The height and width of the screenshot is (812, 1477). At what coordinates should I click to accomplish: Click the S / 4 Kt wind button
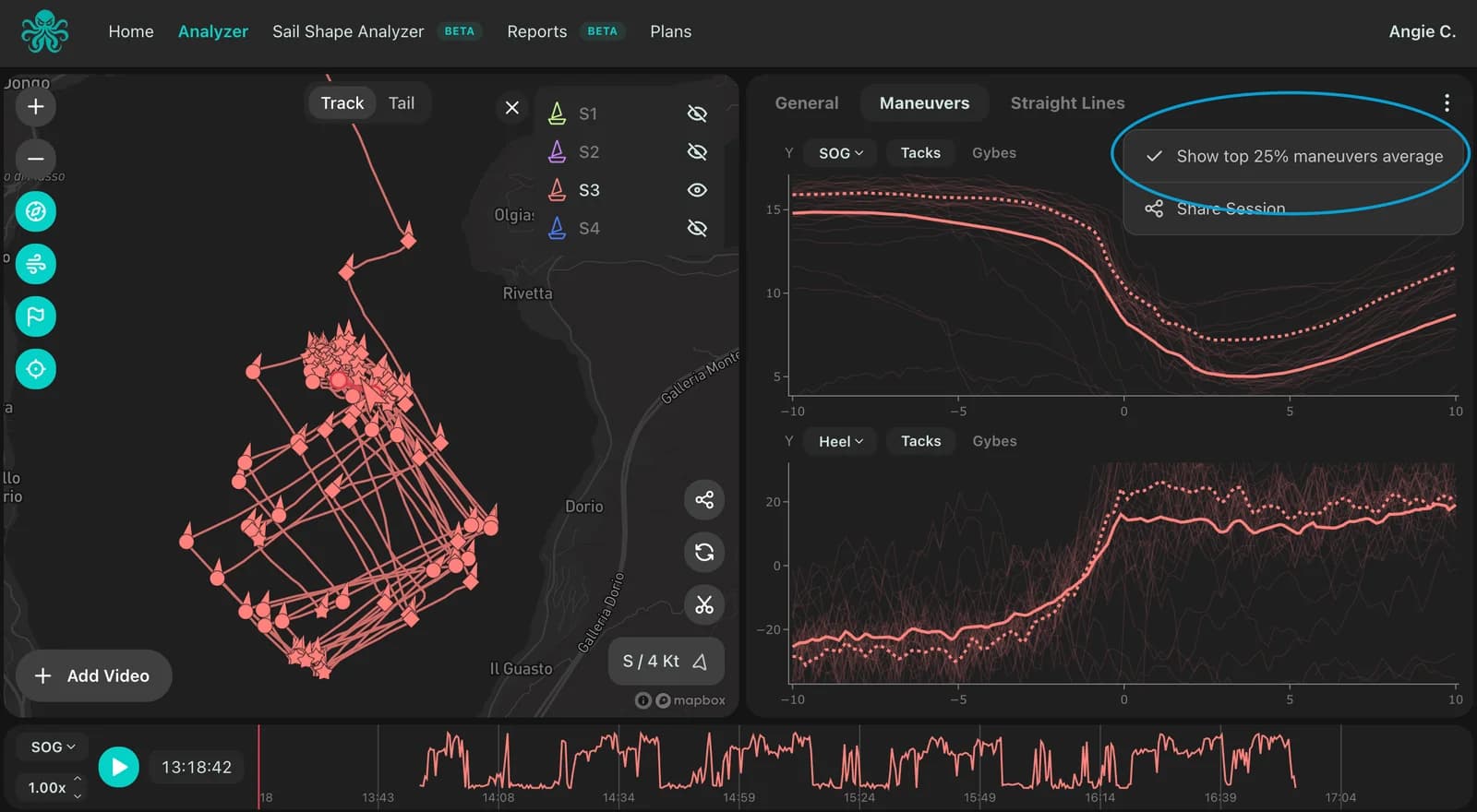666,661
